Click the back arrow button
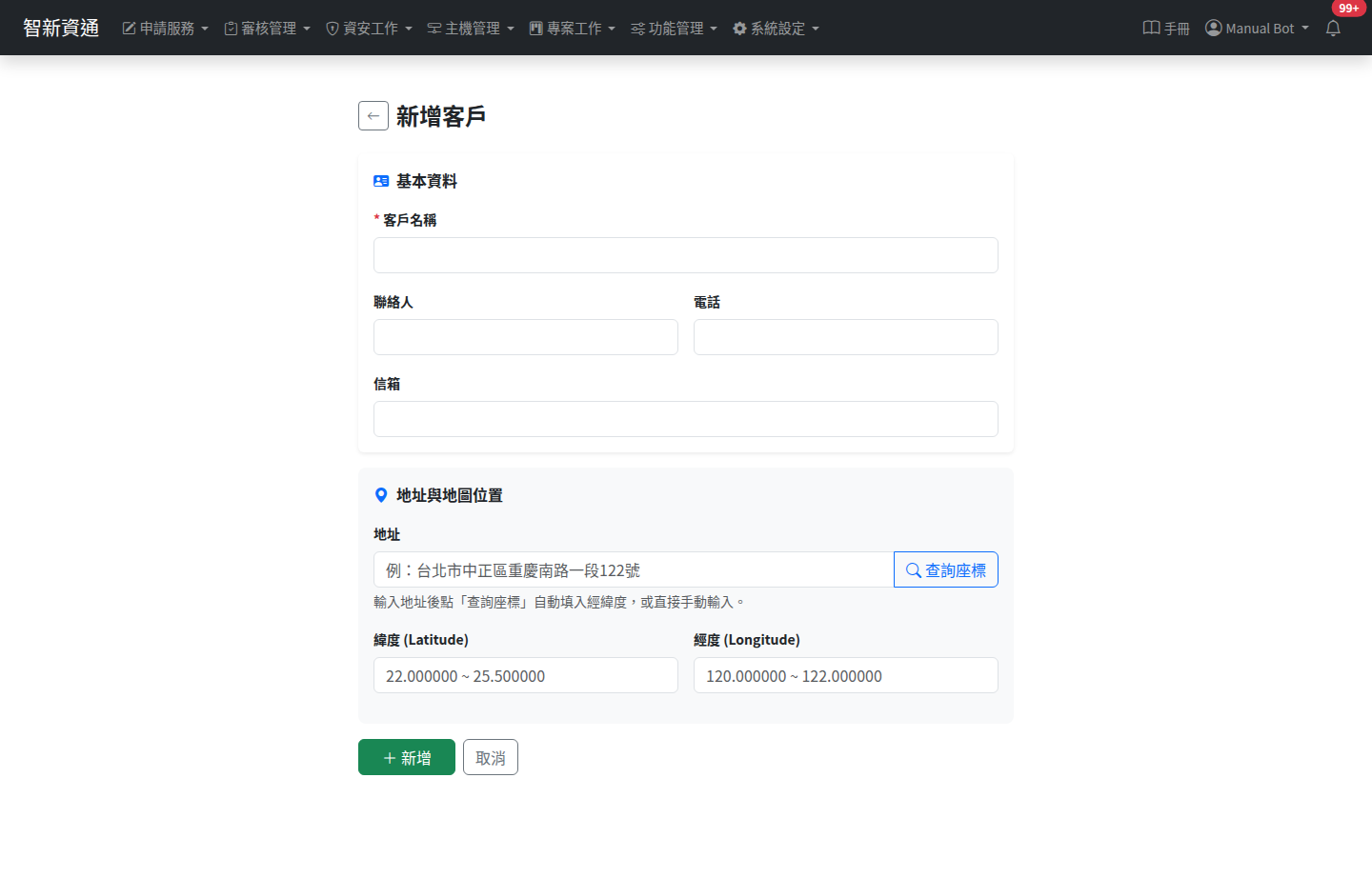Image resolution: width=1372 pixels, height=878 pixels. point(373,116)
